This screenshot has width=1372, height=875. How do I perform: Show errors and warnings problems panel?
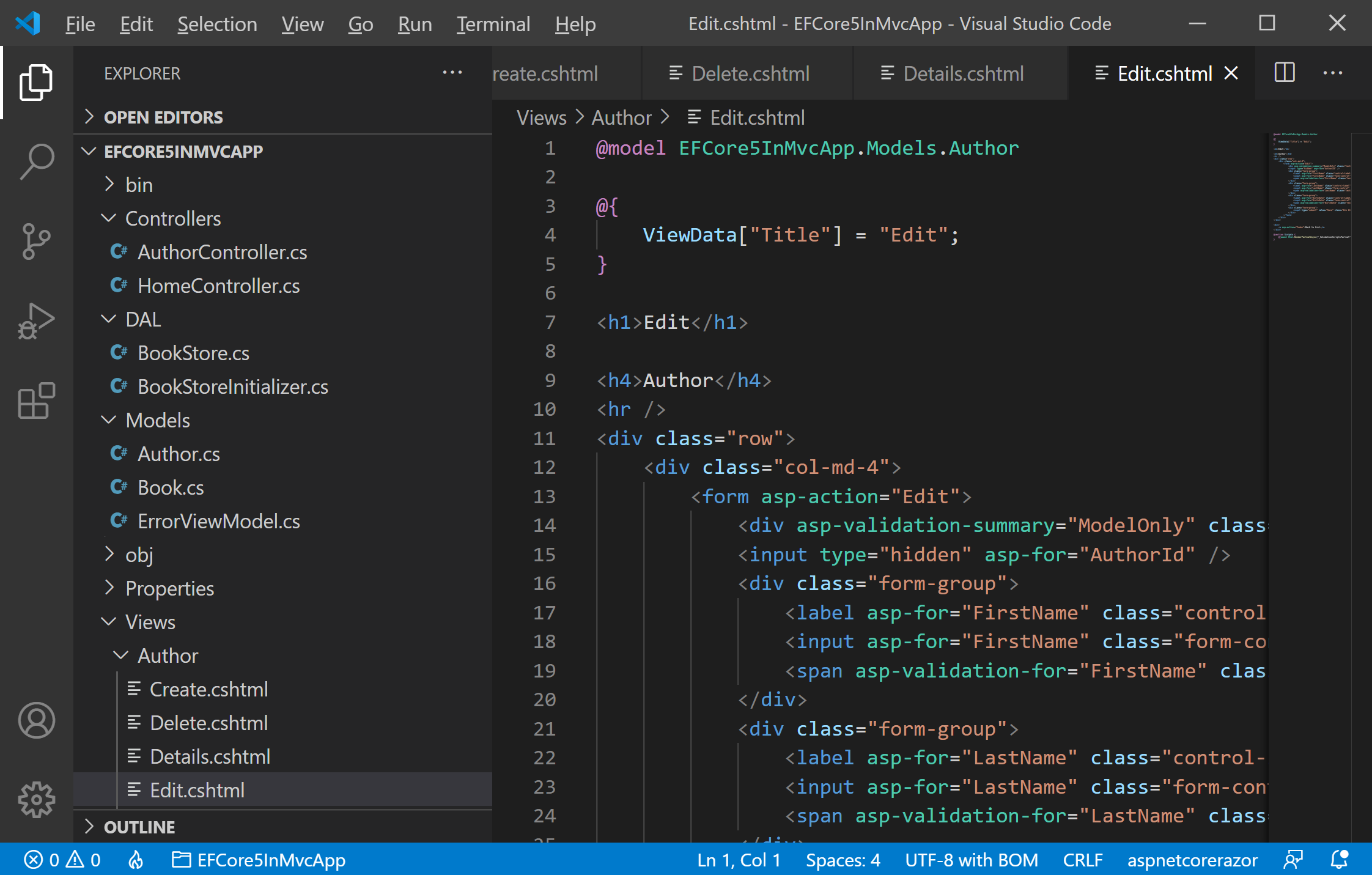coord(62,860)
